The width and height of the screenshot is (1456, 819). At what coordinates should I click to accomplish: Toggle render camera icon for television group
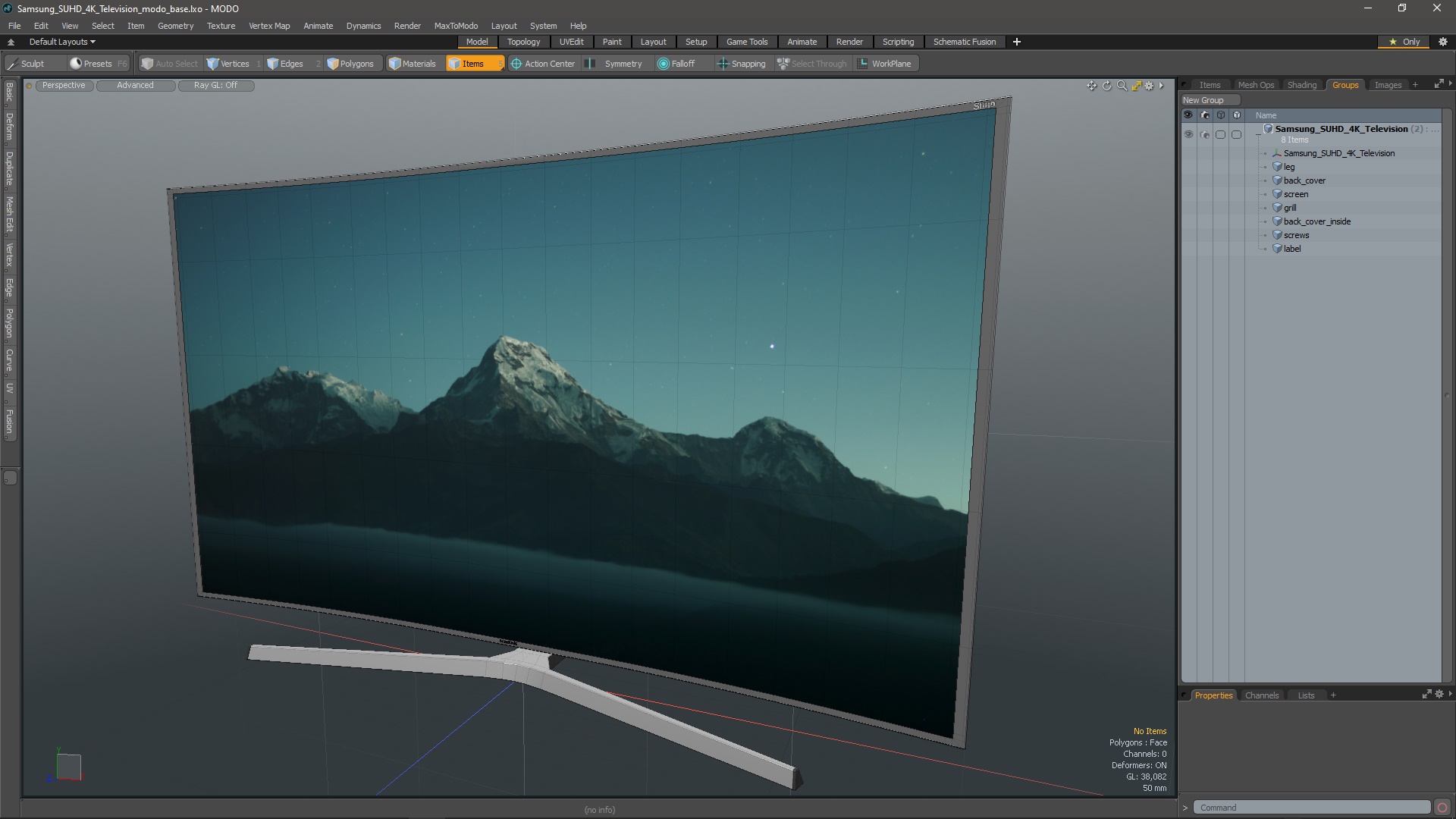(1205, 134)
